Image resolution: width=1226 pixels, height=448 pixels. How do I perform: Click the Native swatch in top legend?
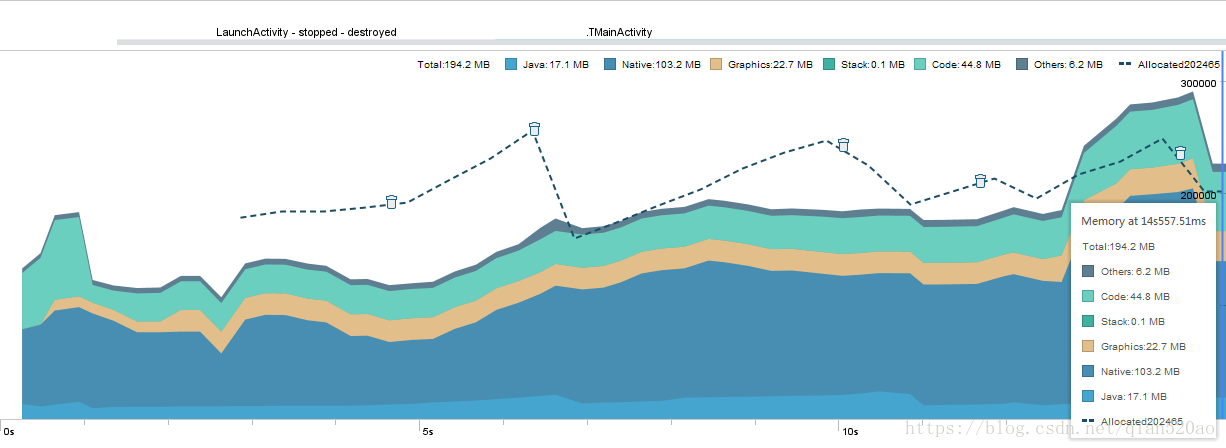tap(610, 64)
